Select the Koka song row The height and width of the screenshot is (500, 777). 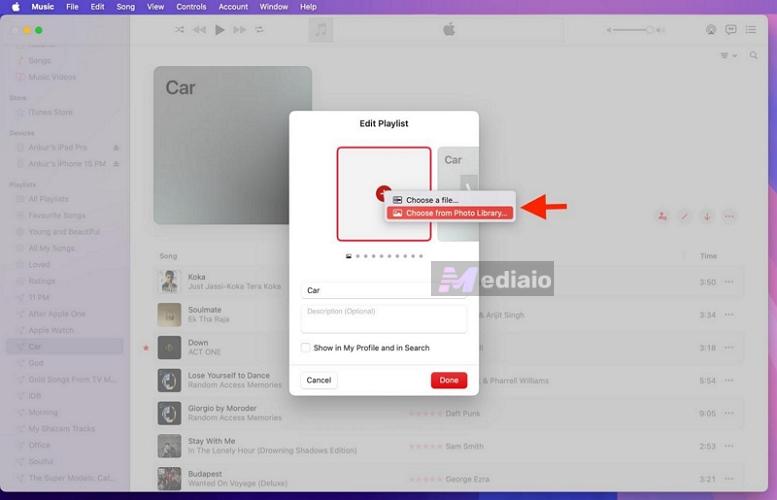448,281
